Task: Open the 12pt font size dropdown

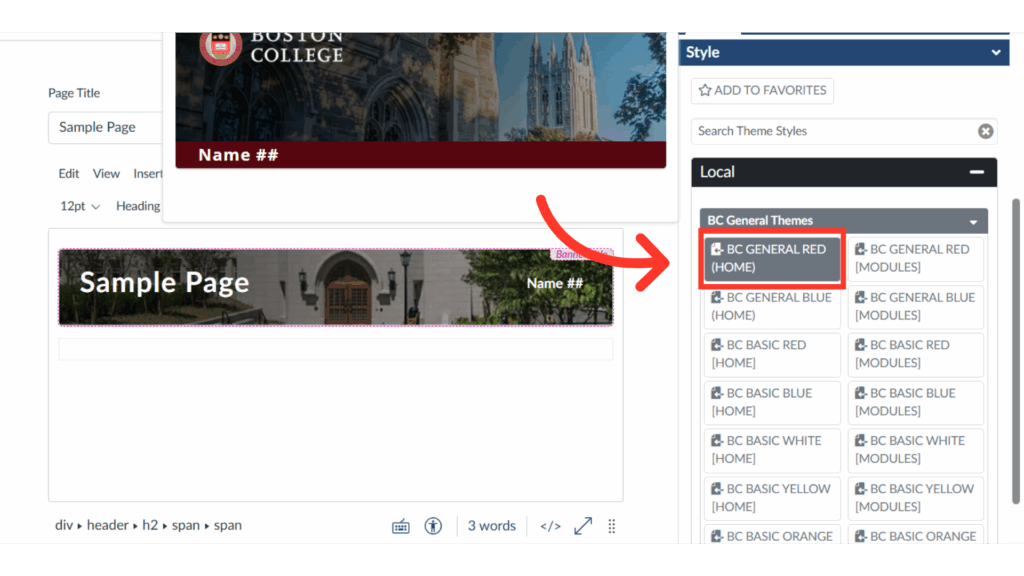Action: click(80, 206)
